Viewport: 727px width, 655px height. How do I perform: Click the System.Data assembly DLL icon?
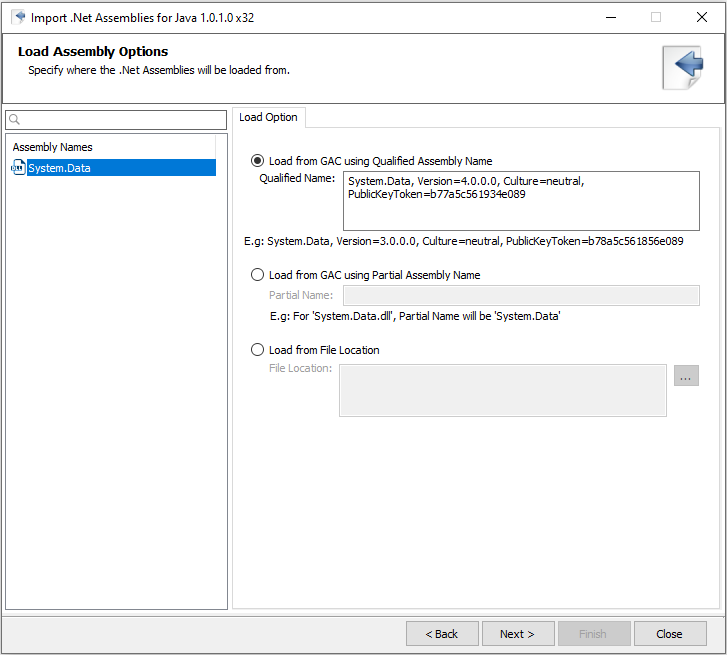[x=18, y=168]
